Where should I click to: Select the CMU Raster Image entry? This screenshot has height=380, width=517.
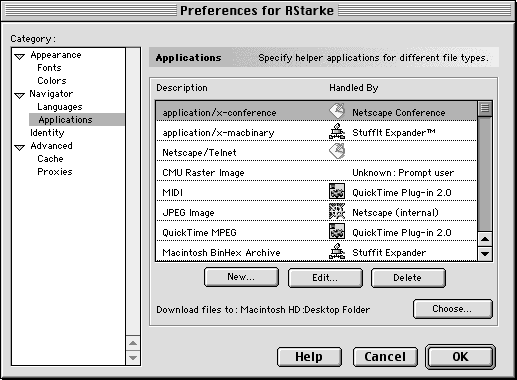(317, 171)
